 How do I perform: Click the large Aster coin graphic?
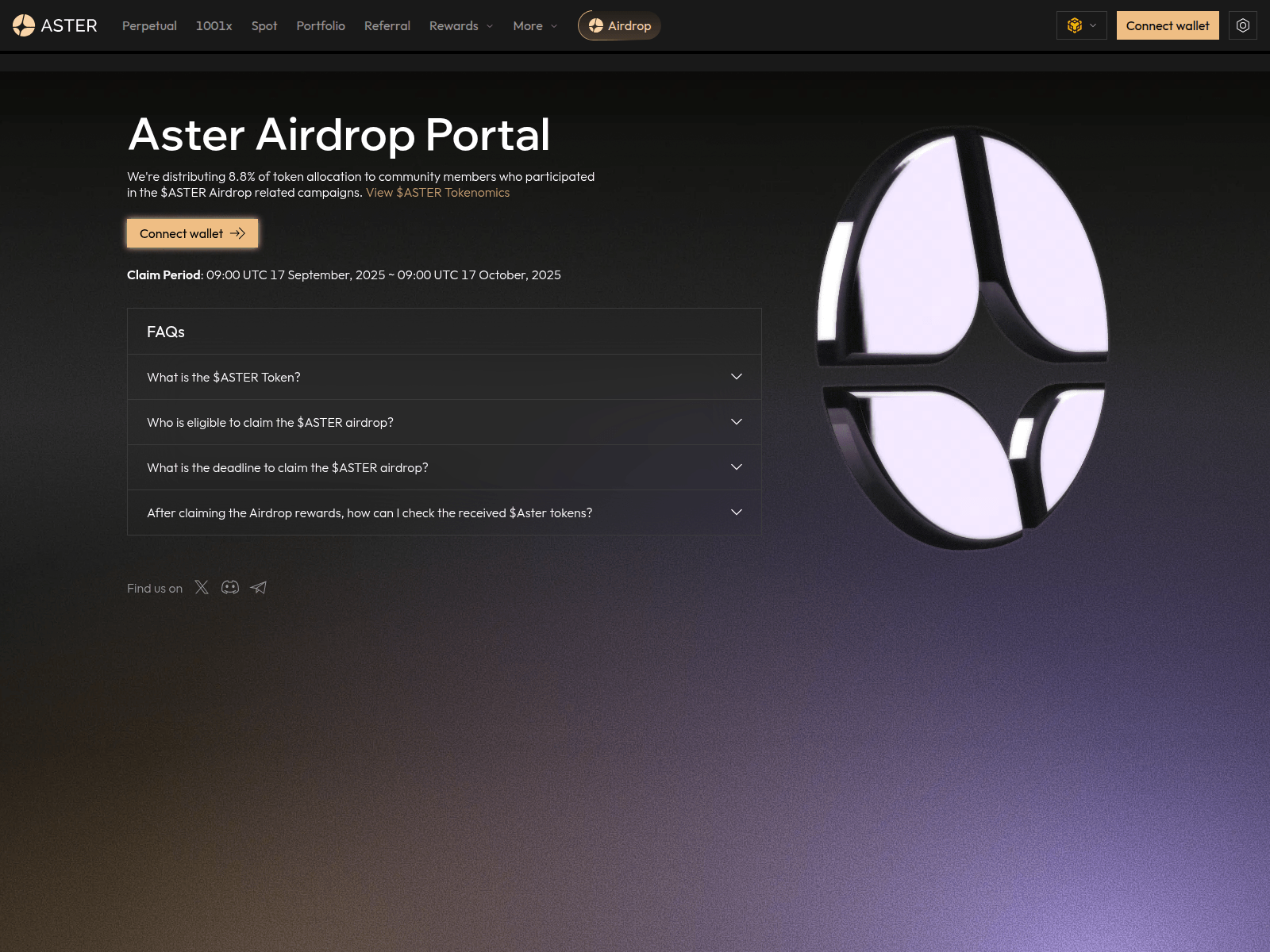tap(963, 337)
